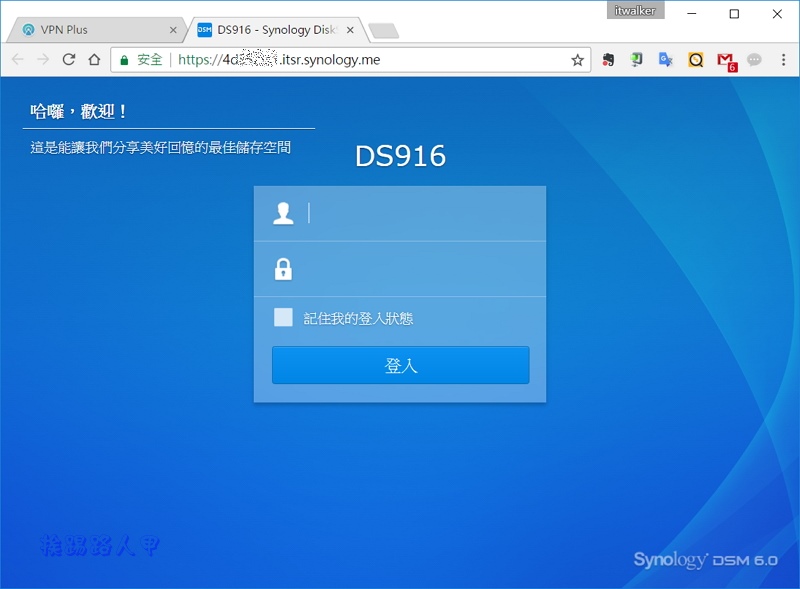Screen dimensions: 800x589
Task: Maximize the browser window
Action: pyautogui.click(x=734, y=14)
